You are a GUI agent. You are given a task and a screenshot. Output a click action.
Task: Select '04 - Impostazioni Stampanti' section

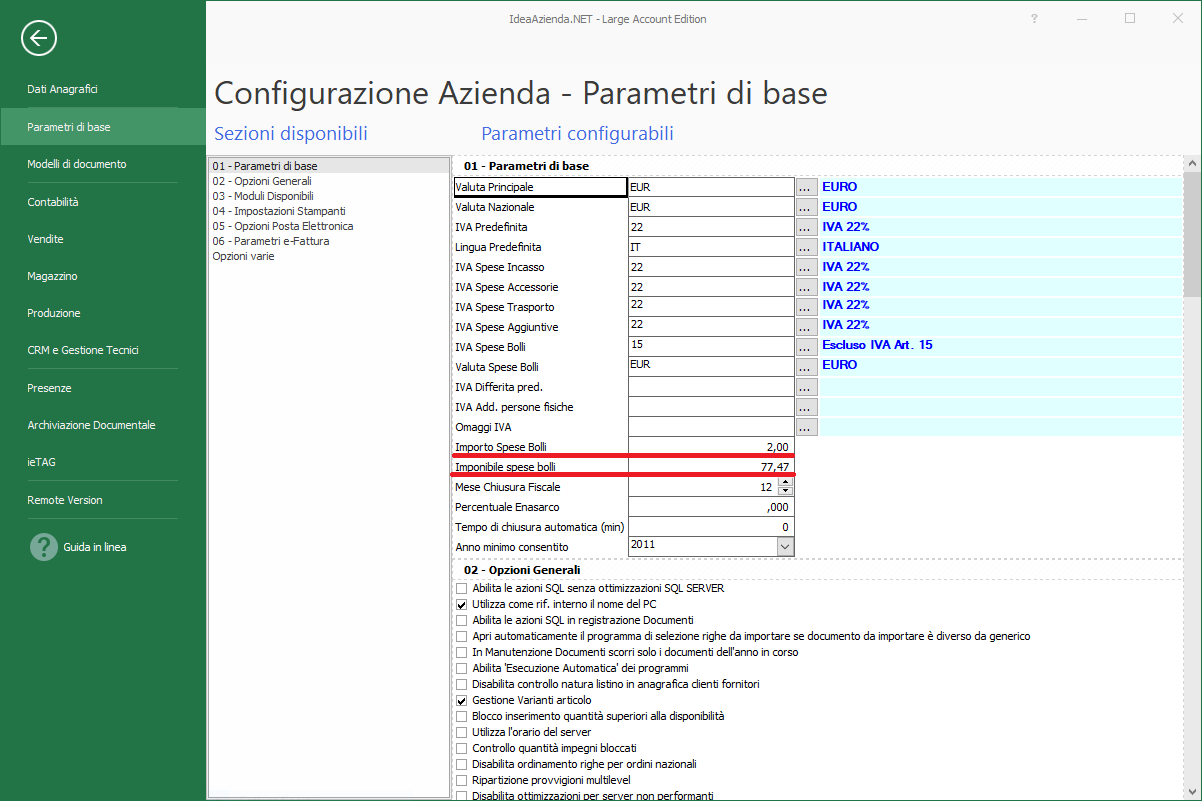(x=279, y=211)
